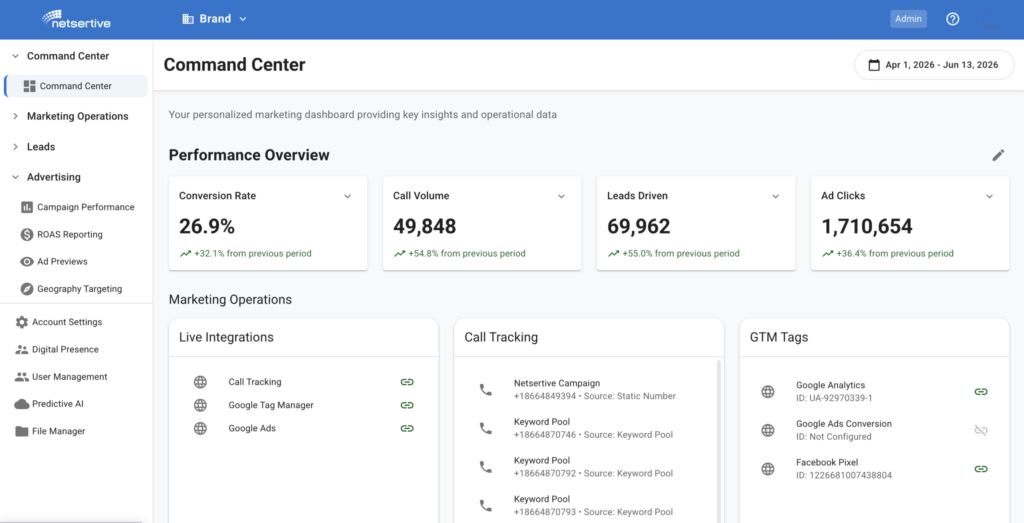Open the help question mark icon

[952, 19]
